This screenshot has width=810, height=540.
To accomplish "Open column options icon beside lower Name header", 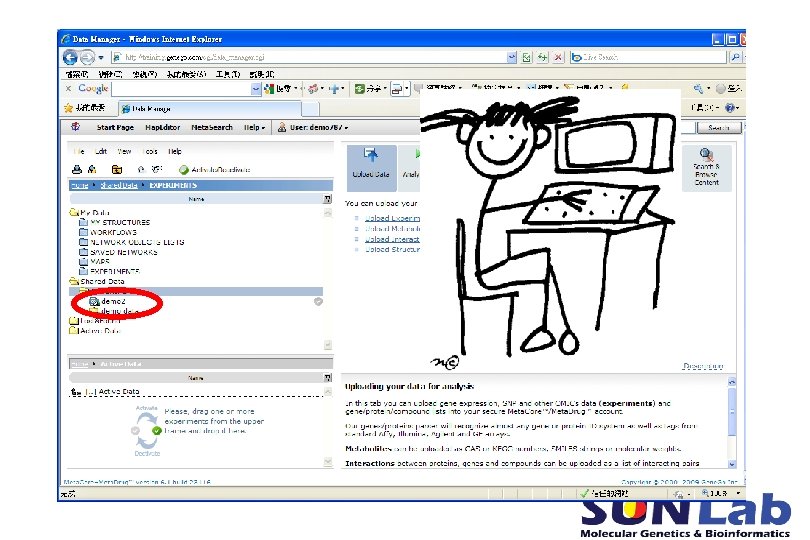I will 327,378.
